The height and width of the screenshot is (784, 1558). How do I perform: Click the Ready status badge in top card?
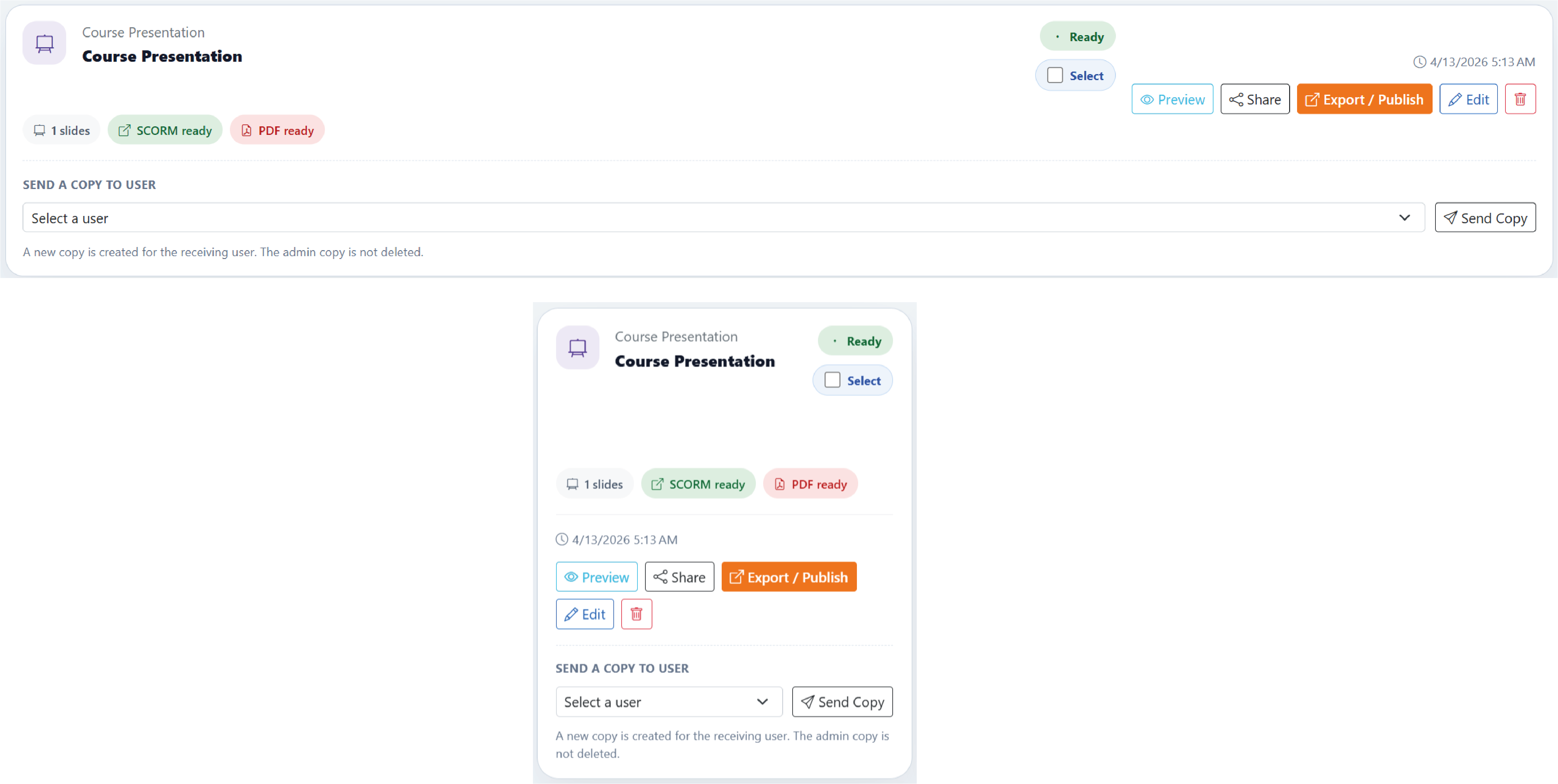1077,36
